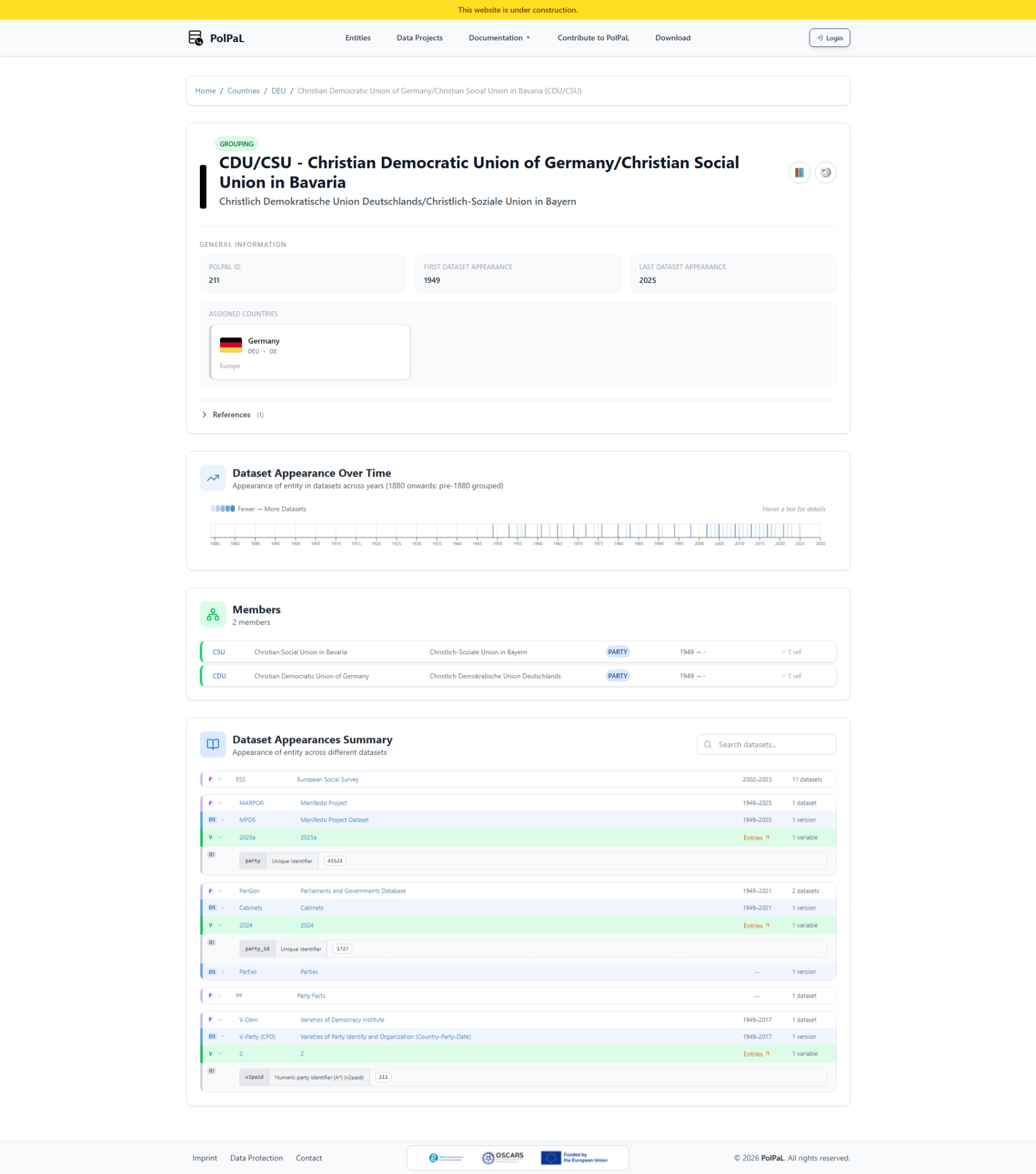Click the PARTY badge in CSU row
This screenshot has height=1174, width=1036.
(x=617, y=652)
